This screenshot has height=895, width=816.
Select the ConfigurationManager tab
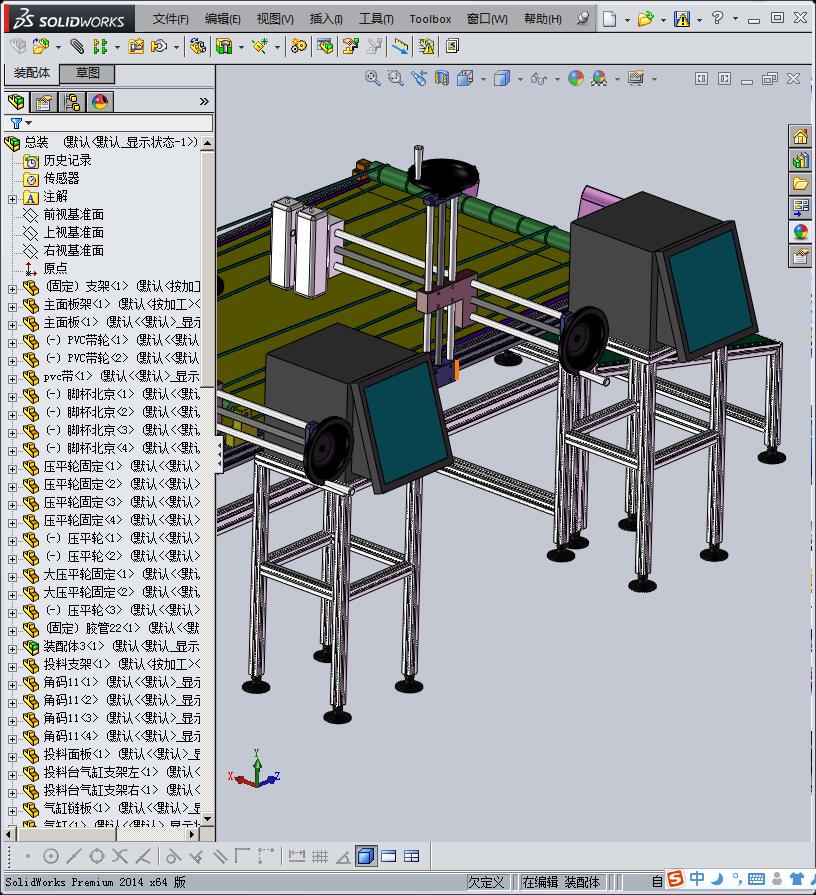pos(72,102)
